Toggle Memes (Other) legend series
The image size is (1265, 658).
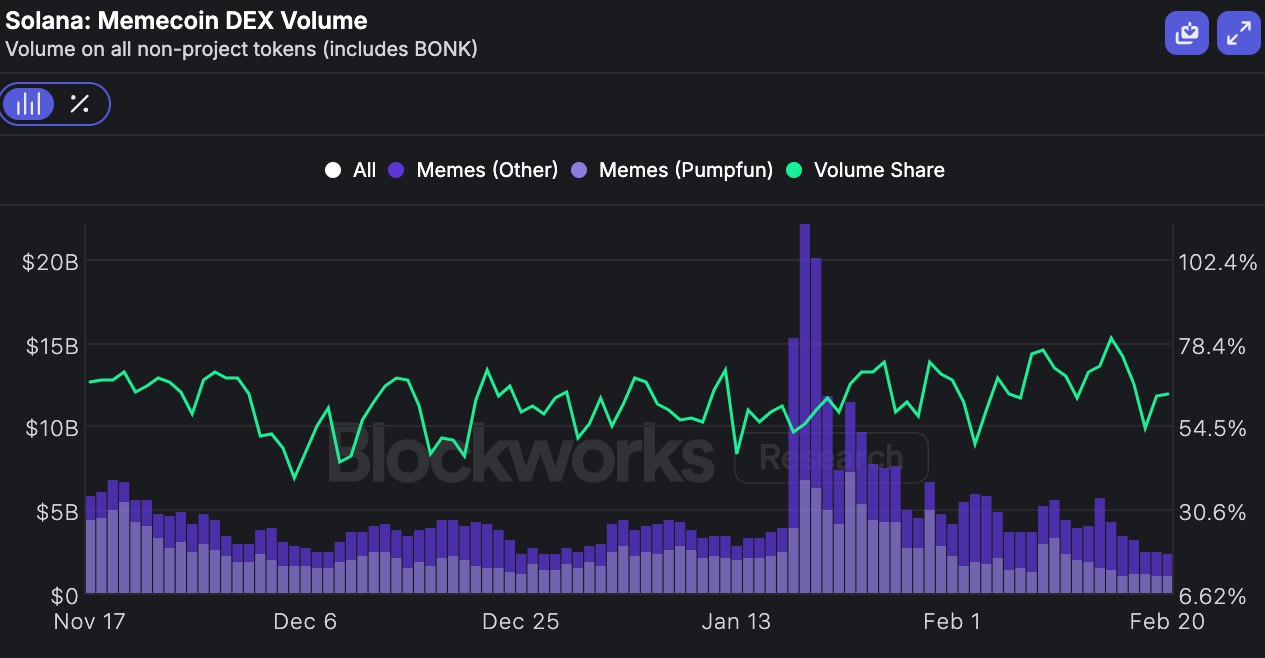473,170
